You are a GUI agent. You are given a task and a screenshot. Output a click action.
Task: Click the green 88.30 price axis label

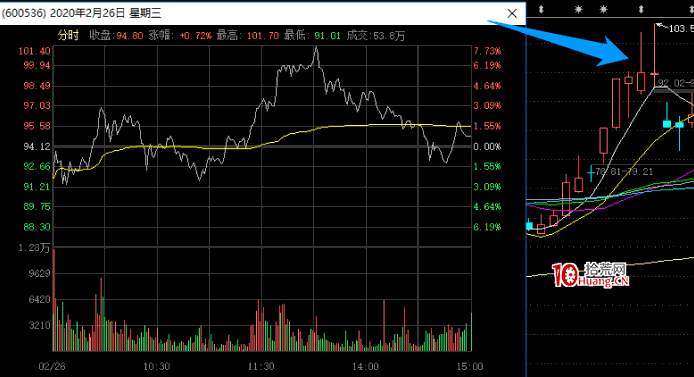[37, 227]
